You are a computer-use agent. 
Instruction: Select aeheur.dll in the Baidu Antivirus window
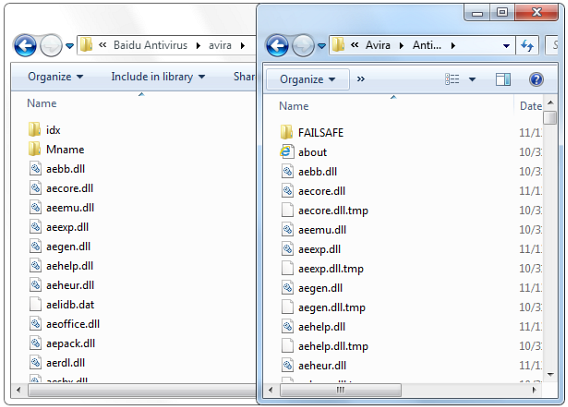tap(61, 285)
